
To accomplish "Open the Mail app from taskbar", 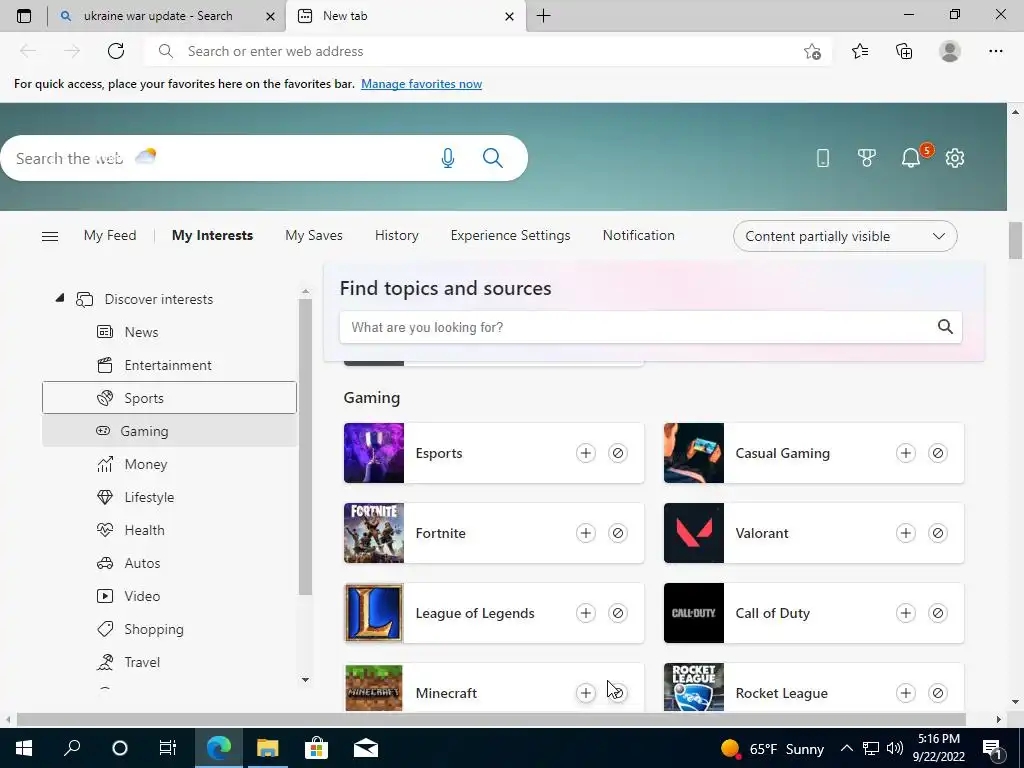I will point(366,748).
